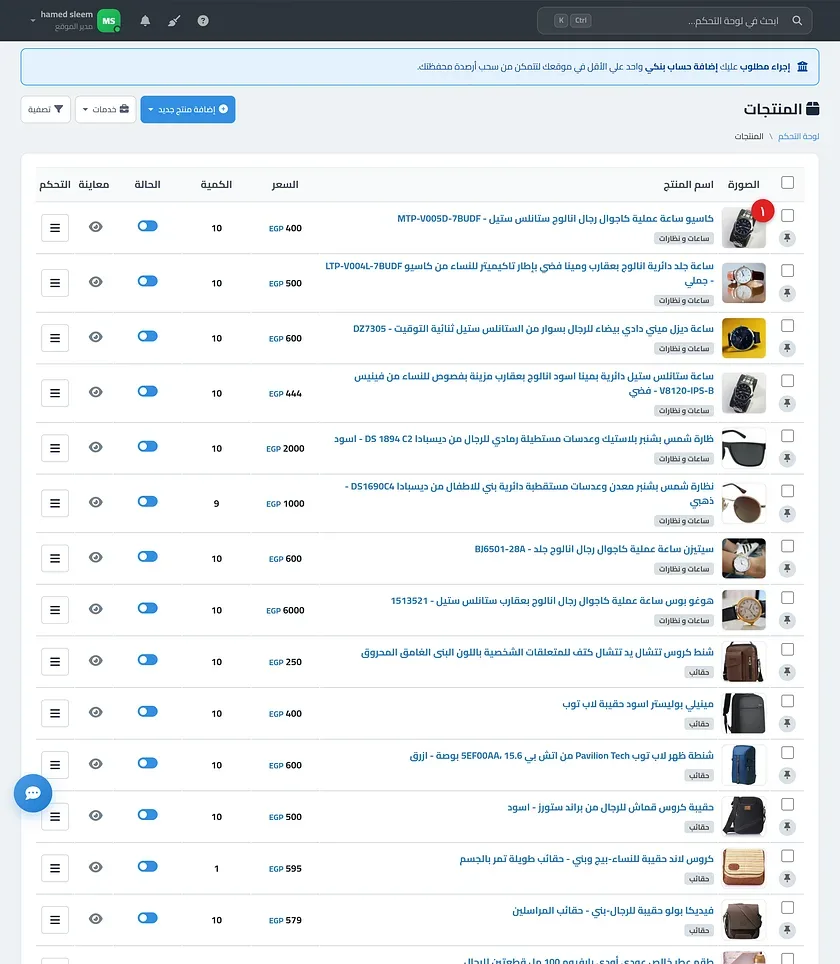Click the cache-clearing broom icon in header

174,21
